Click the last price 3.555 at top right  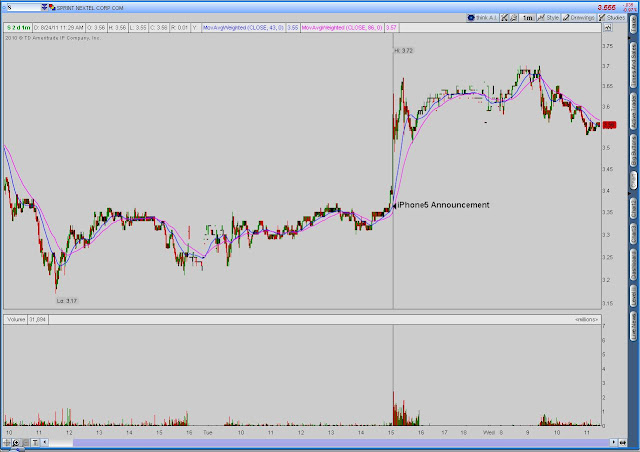coord(607,7)
